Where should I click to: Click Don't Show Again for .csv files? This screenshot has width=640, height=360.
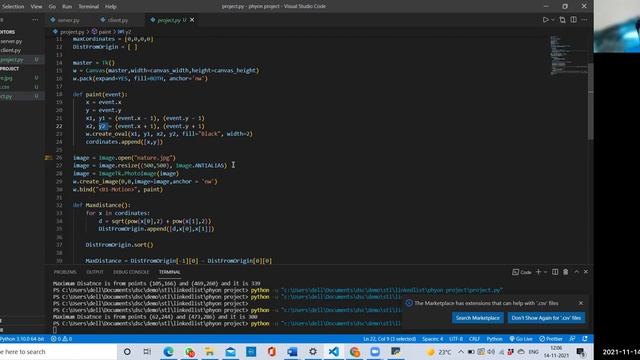click(x=546, y=318)
